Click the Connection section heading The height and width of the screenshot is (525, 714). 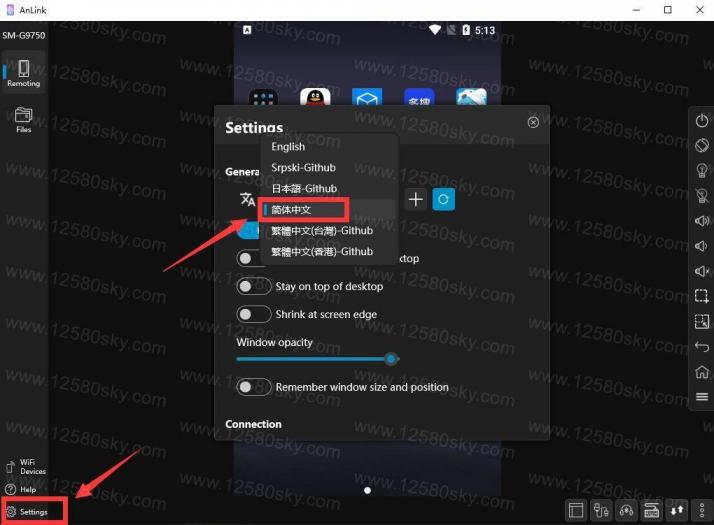[254, 424]
